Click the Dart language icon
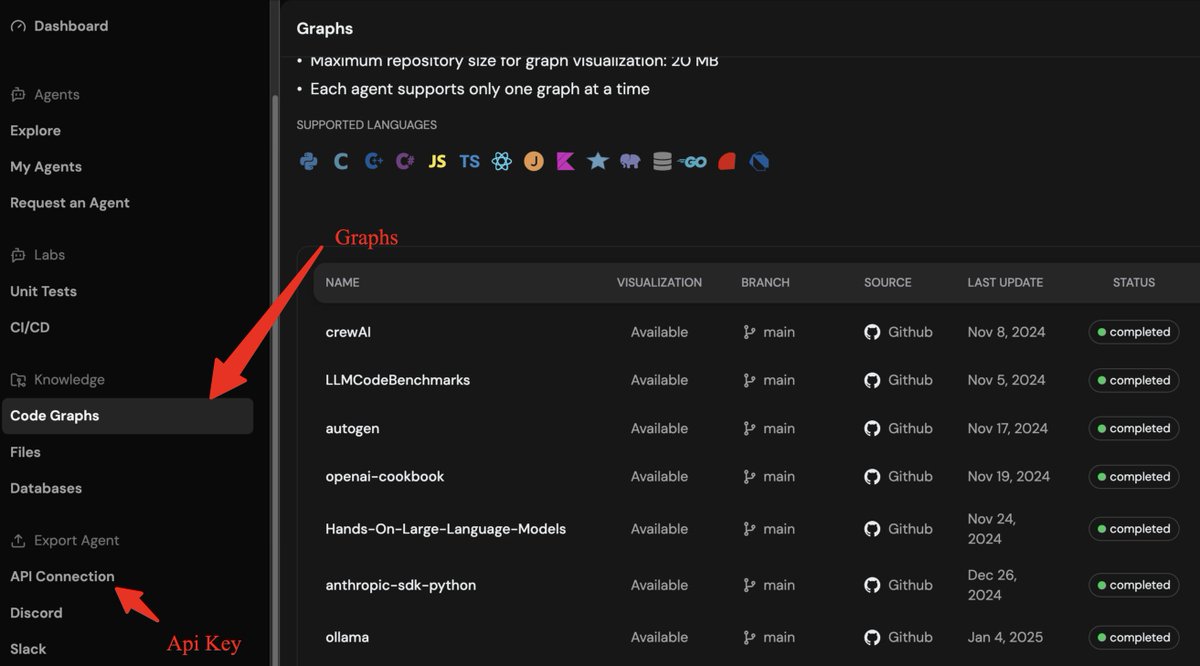Image resolution: width=1200 pixels, height=666 pixels. [759, 161]
